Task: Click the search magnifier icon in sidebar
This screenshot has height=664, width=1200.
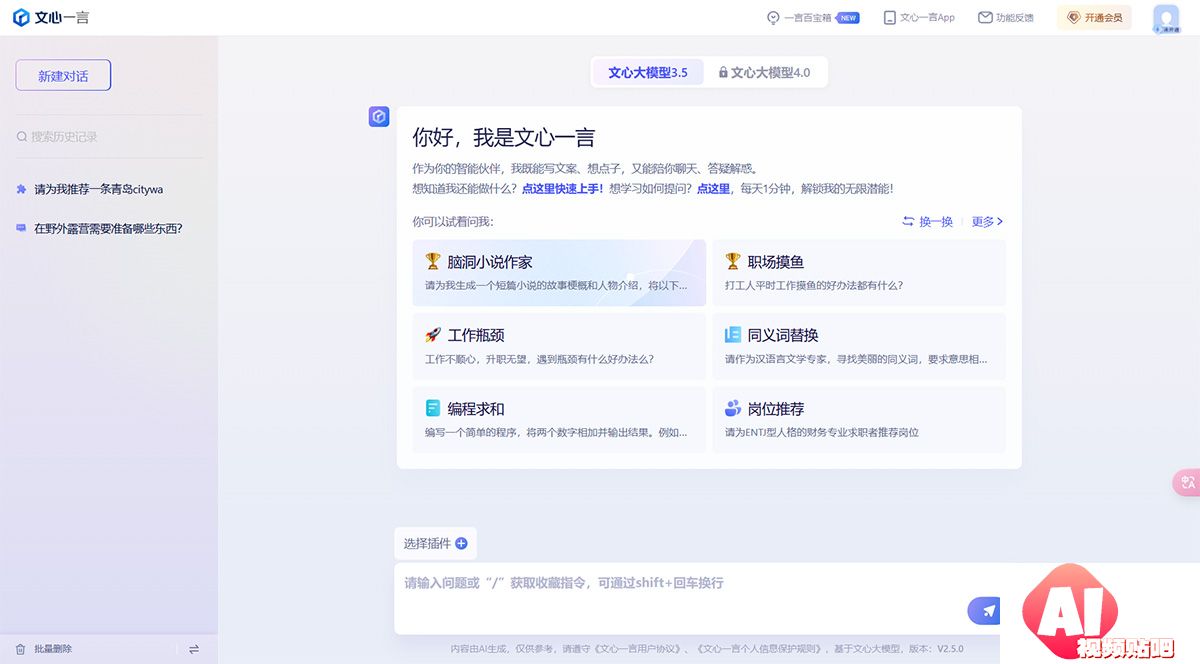Action: pyautogui.click(x=22, y=137)
